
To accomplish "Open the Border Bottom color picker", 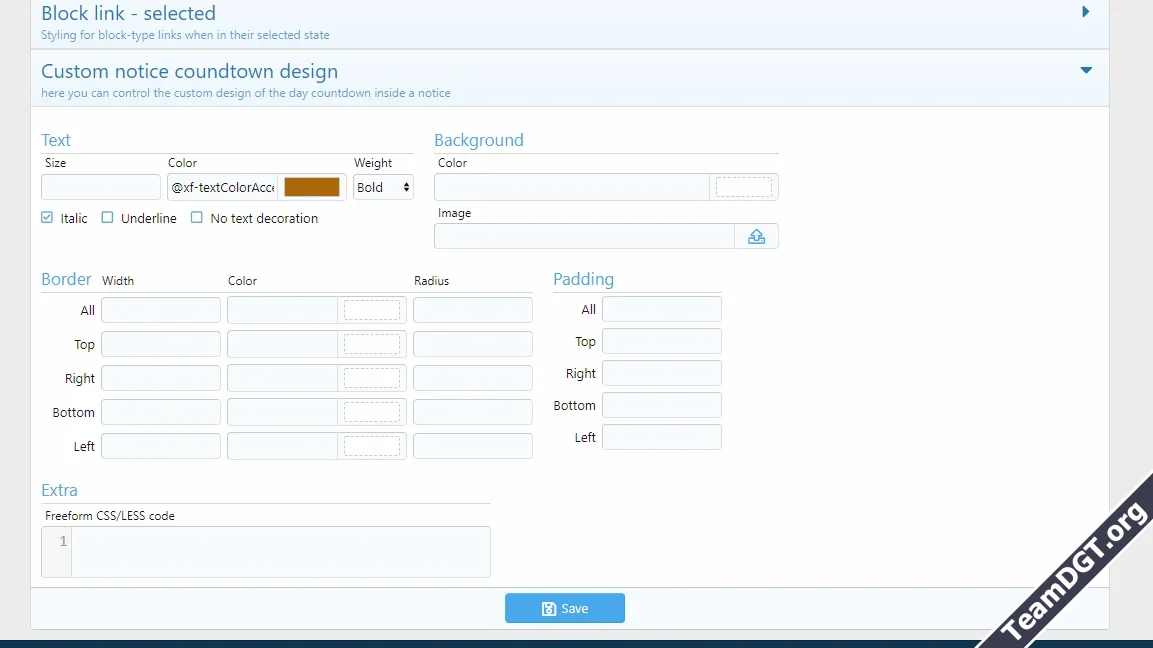I will 372,411.
